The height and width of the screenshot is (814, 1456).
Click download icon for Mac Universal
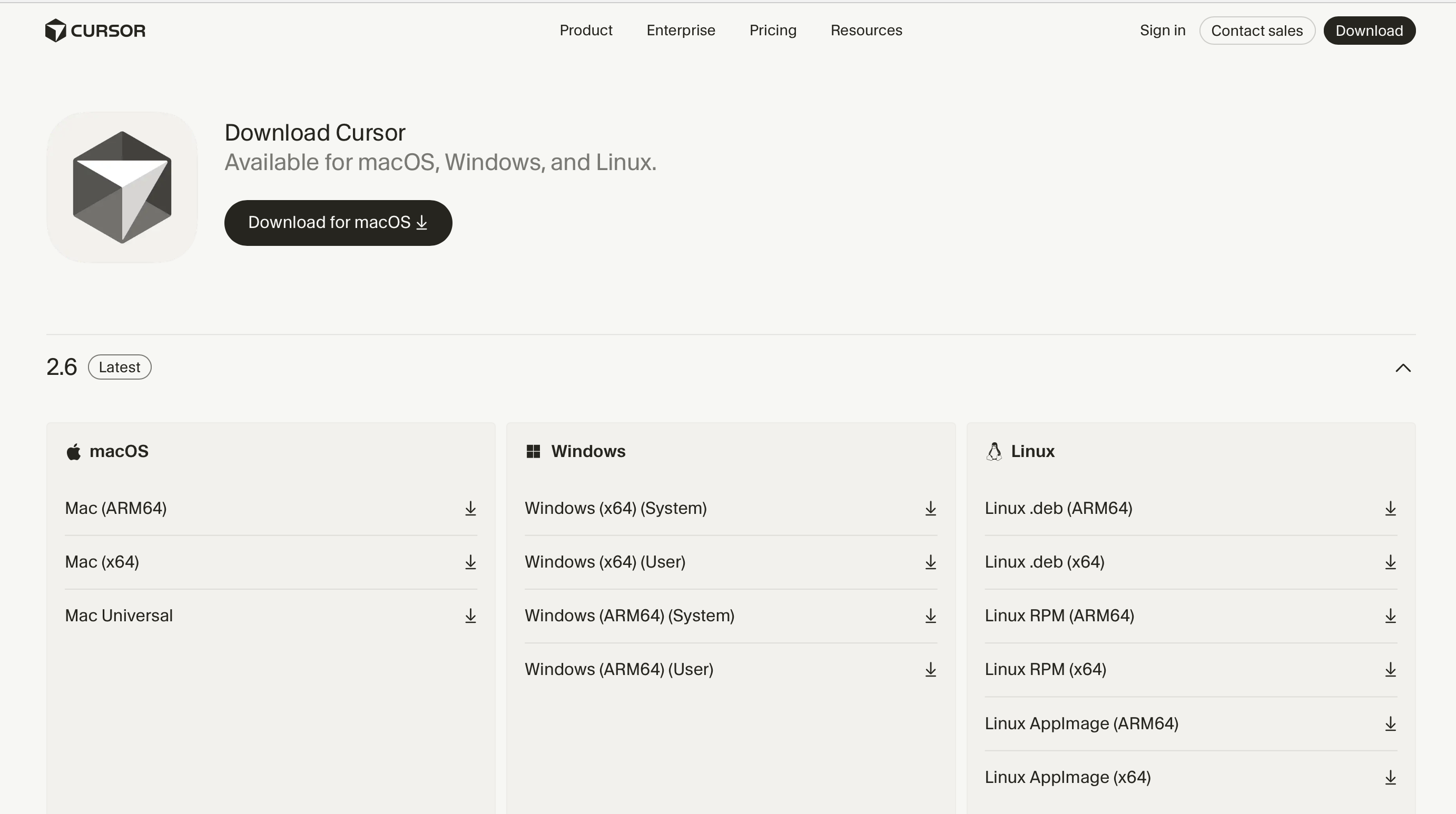point(470,616)
